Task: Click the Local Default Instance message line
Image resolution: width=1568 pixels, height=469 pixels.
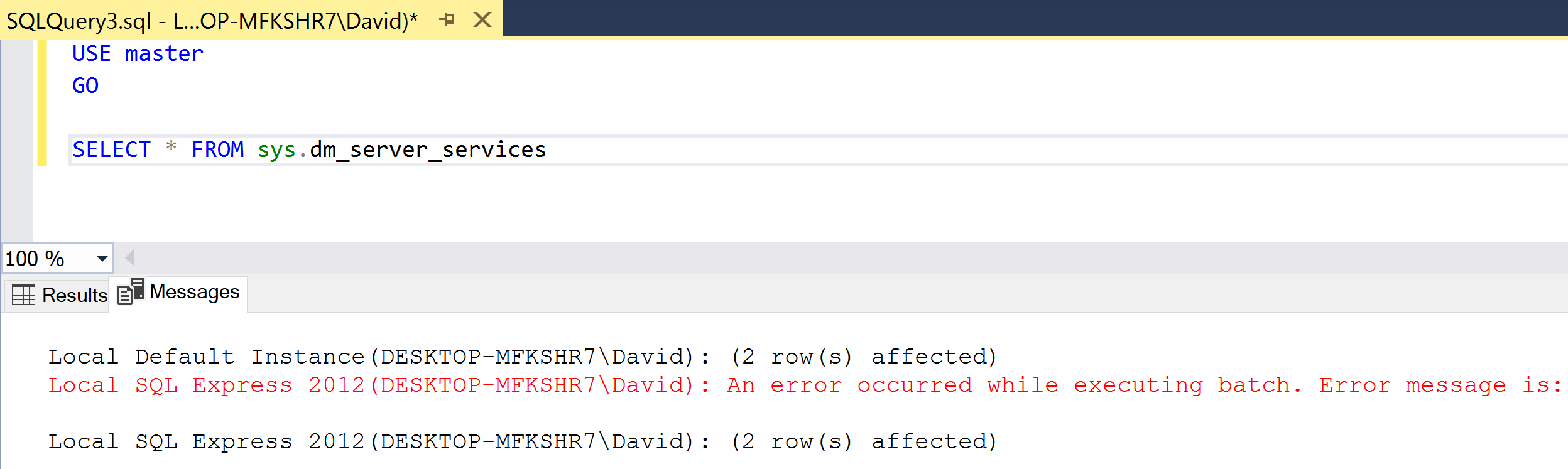Action: tap(521, 357)
